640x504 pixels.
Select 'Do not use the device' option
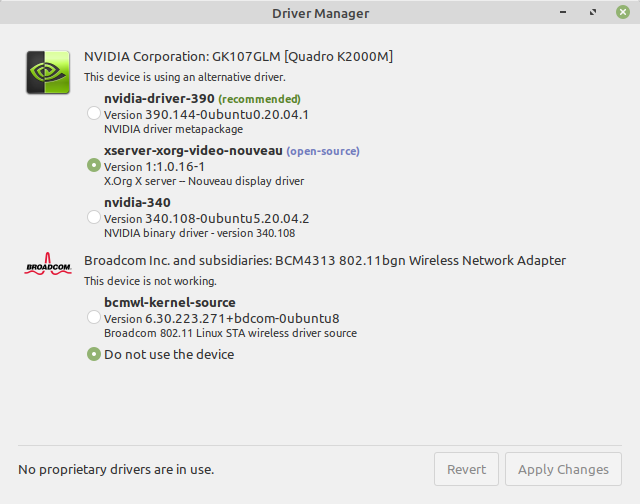94,354
